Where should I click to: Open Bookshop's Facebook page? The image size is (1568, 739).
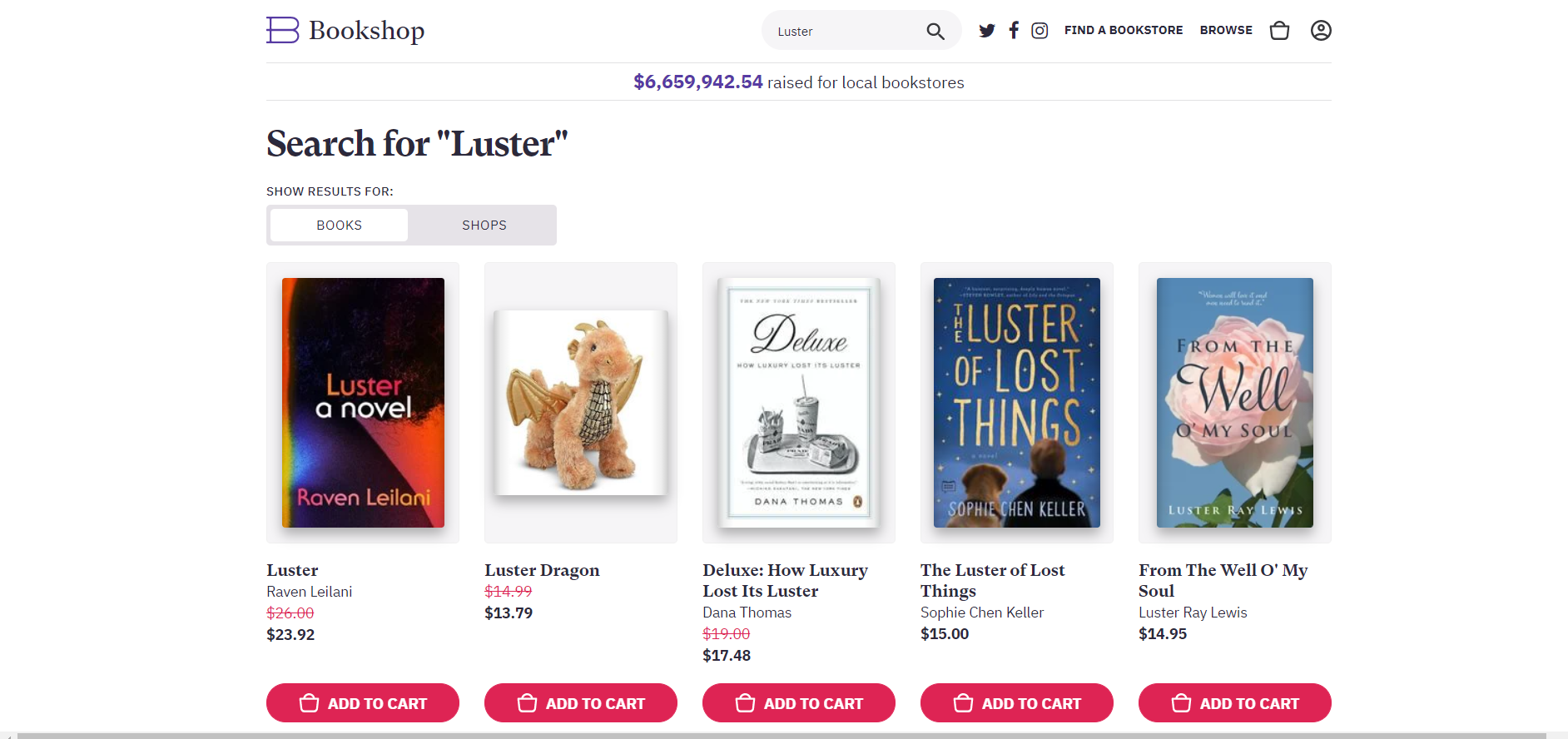tap(1013, 30)
